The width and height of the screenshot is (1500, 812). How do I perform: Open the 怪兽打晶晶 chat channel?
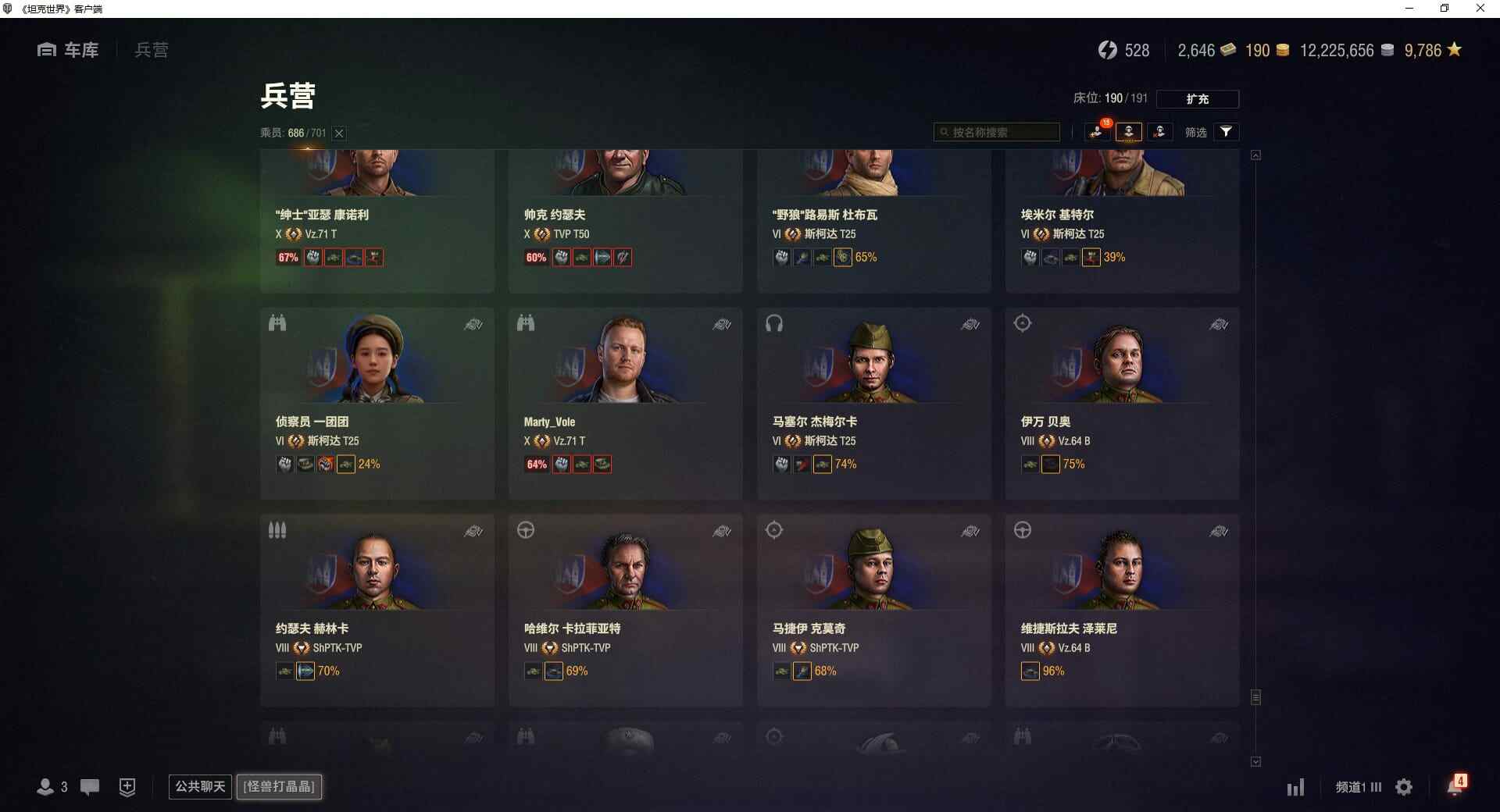[279, 786]
